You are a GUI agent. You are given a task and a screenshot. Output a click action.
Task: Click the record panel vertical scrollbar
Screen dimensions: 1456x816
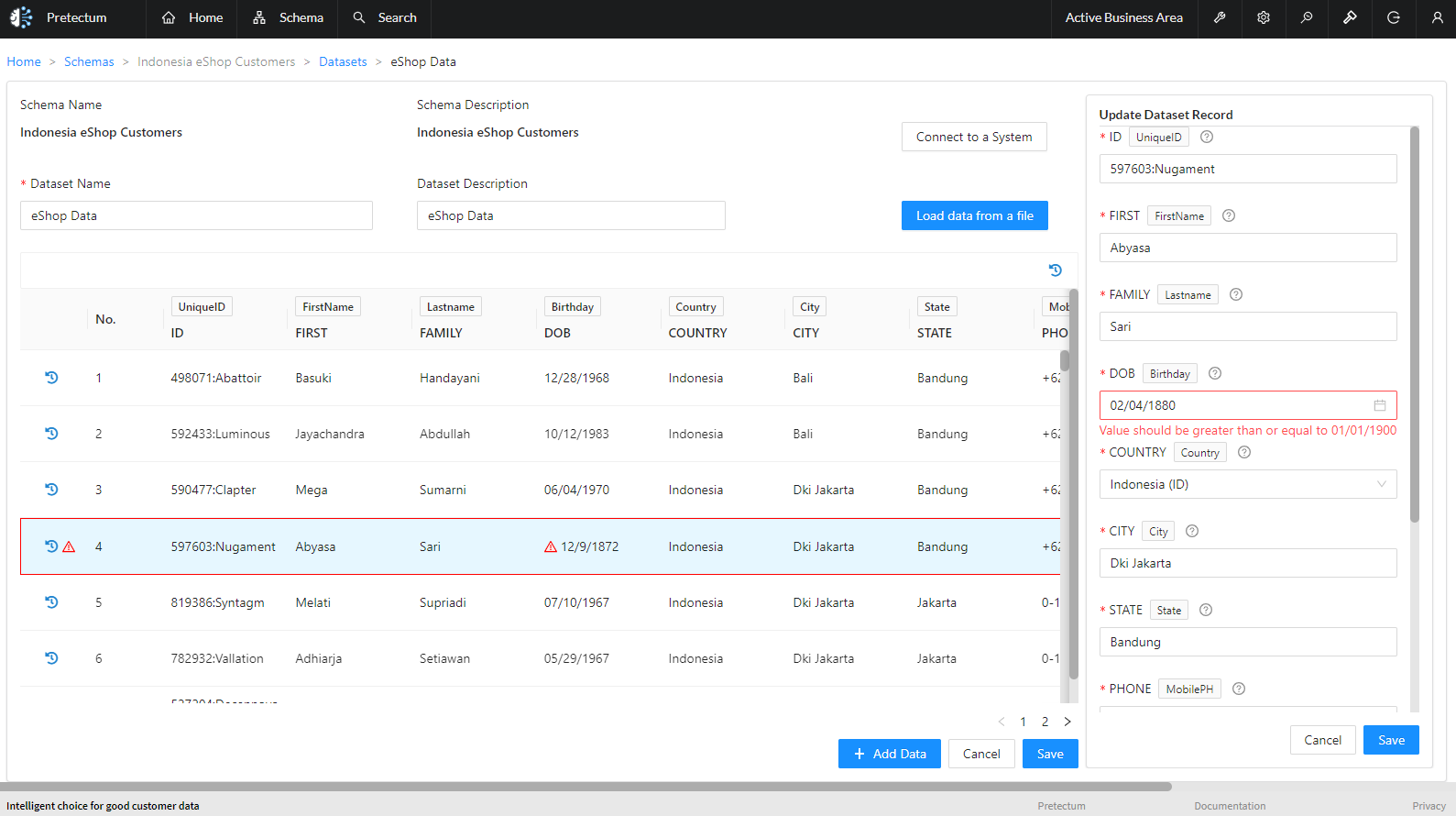coord(1415,325)
